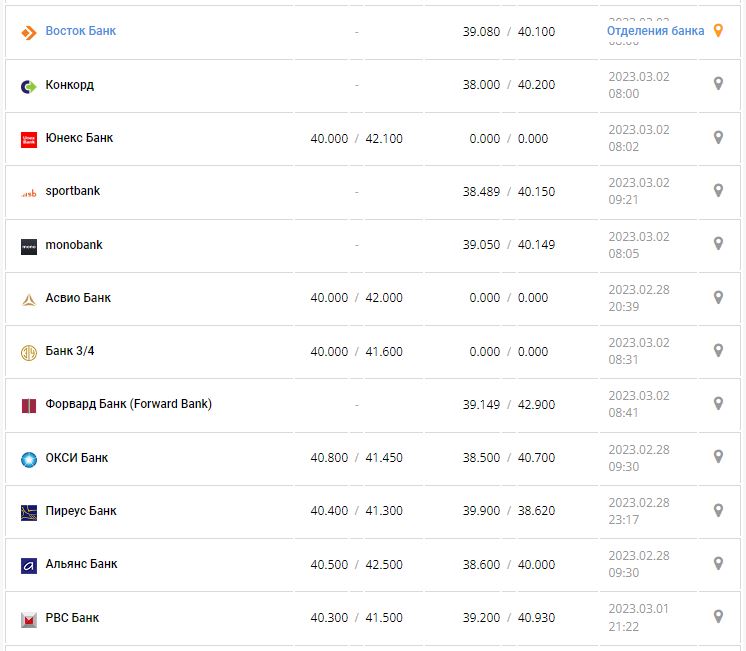Image resolution: width=746 pixels, height=651 pixels.
Task: Click the ОКСИ Банк location pin
Action: 717,456
